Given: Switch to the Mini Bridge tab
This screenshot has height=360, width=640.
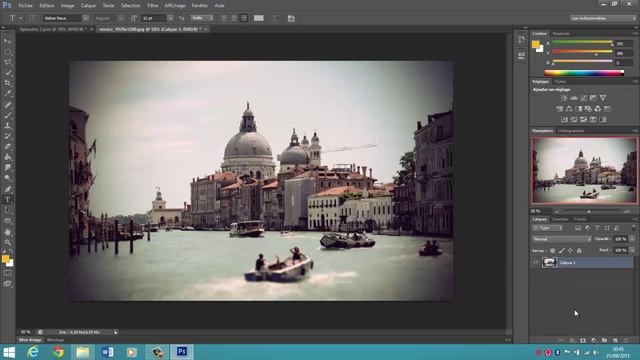Looking at the screenshot, I should [30, 340].
